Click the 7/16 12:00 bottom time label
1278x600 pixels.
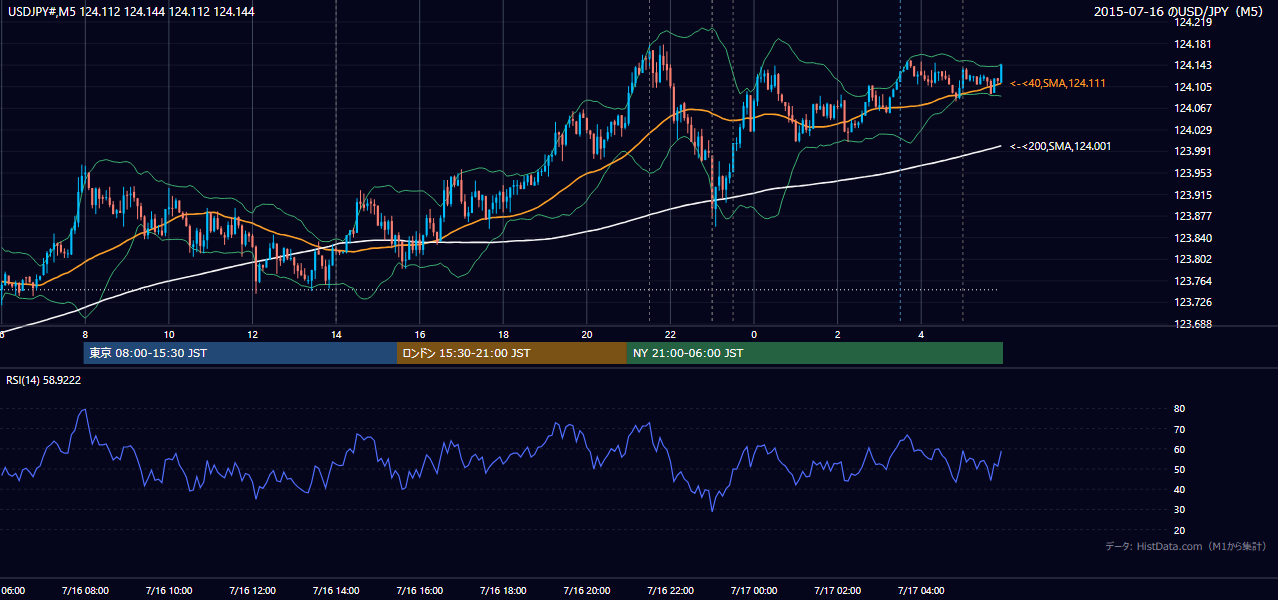(x=252, y=591)
